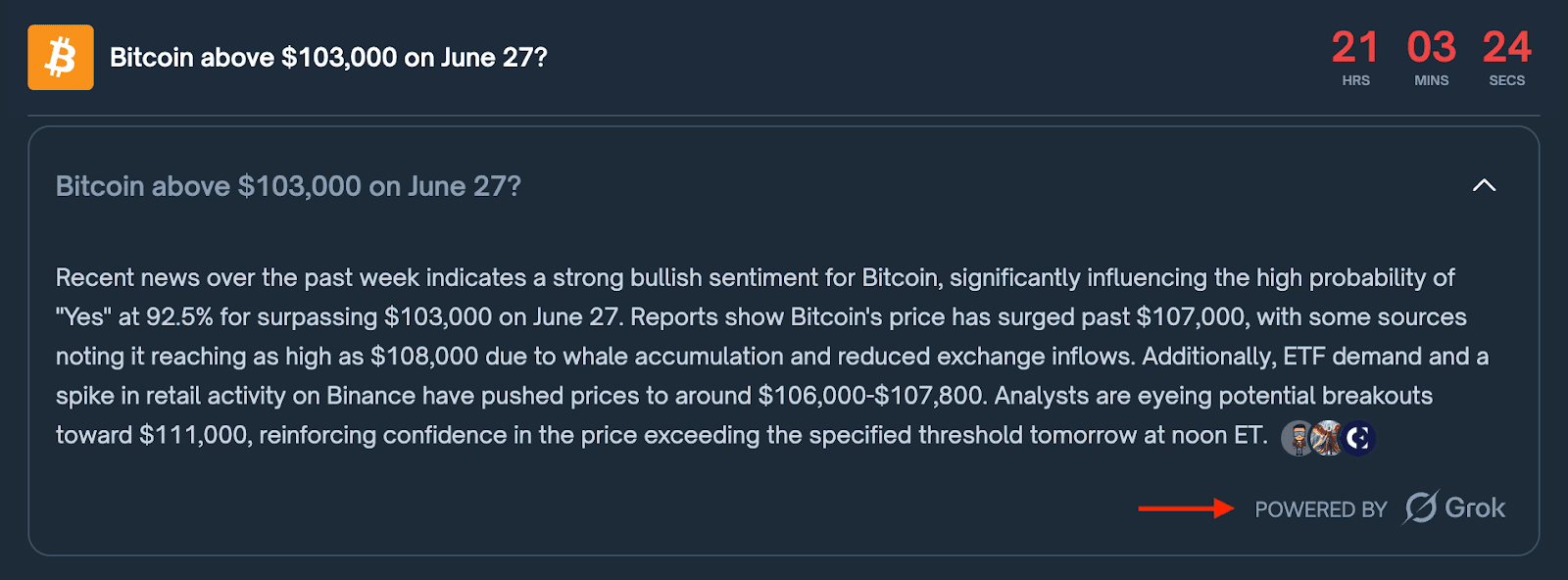Screen dimensions: 1568x580
Task: Click the gray panel heading about Bitcoin
Action: tap(288, 186)
